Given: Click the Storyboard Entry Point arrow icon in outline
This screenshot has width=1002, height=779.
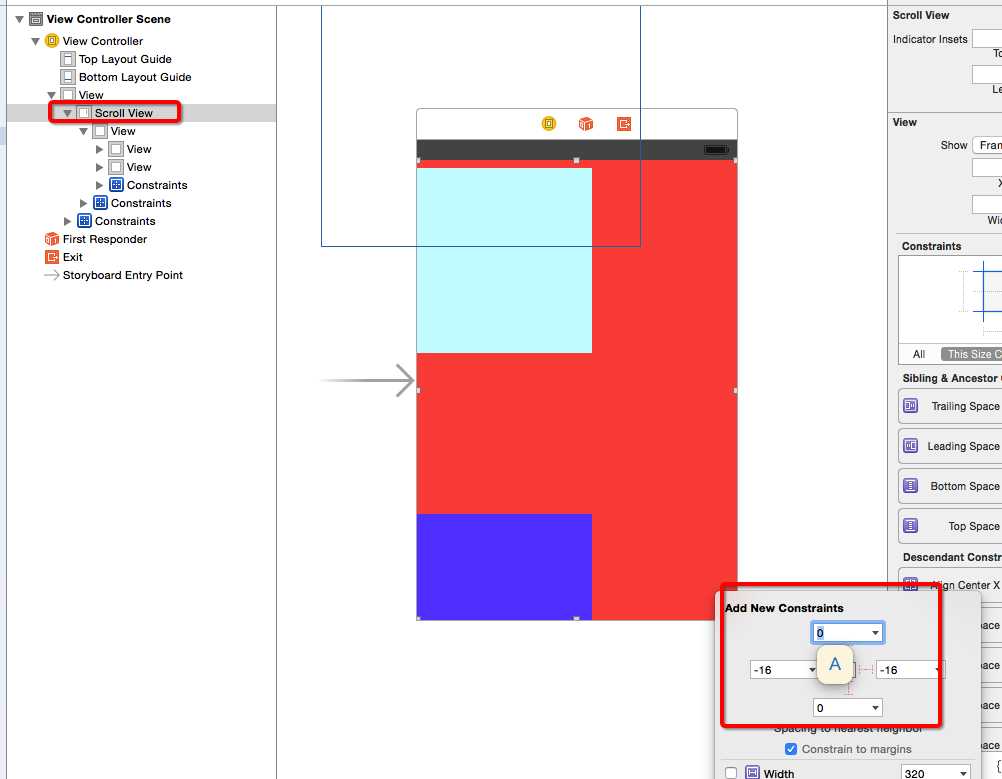Looking at the screenshot, I should point(52,275).
